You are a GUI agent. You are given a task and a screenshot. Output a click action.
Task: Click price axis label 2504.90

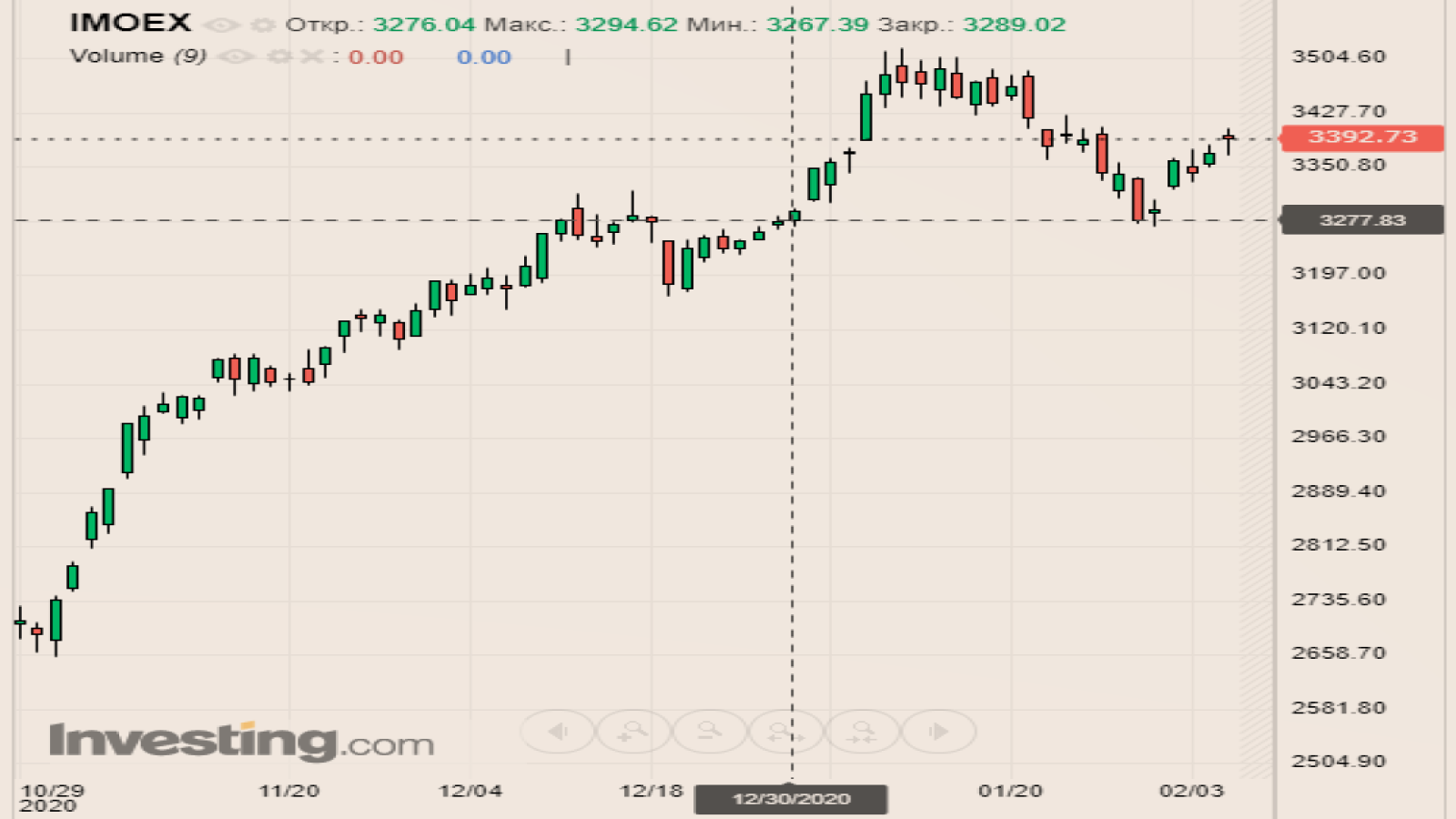[x=1339, y=761]
